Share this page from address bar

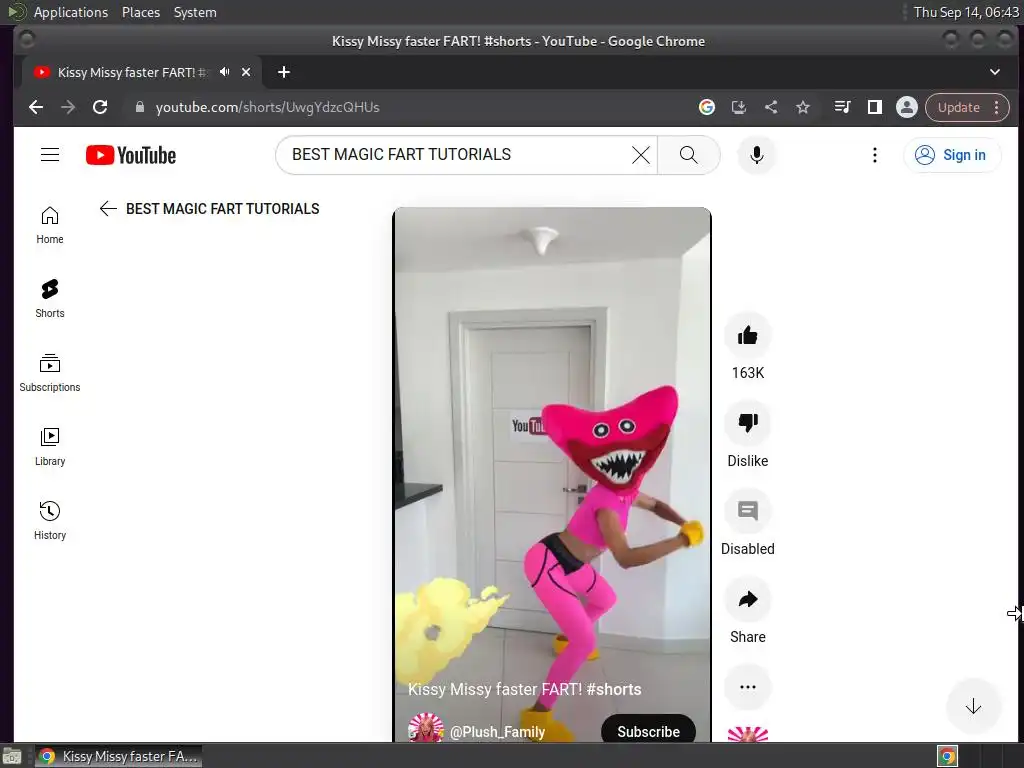click(x=771, y=107)
